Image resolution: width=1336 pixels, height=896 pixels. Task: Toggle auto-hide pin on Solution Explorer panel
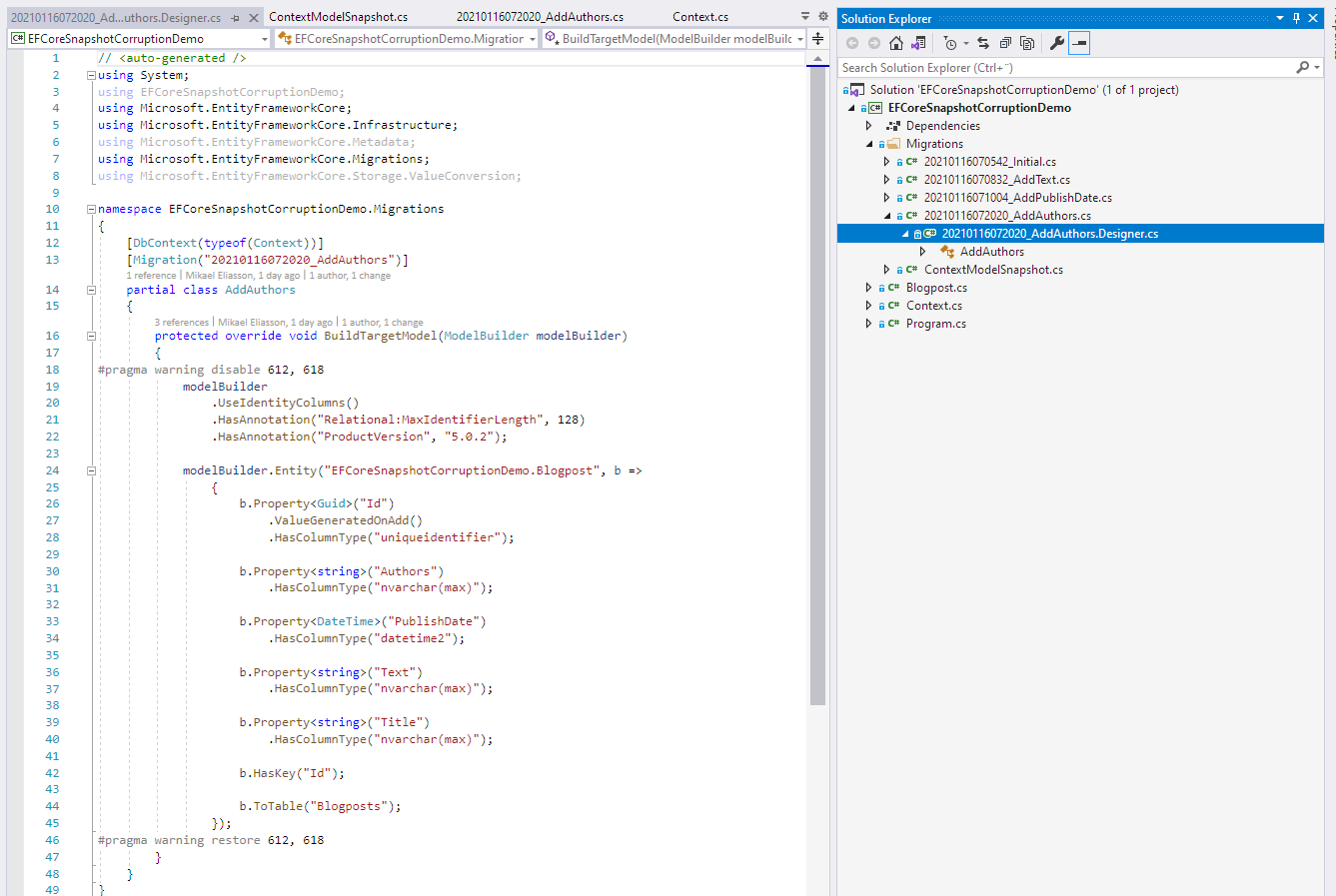(1297, 18)
